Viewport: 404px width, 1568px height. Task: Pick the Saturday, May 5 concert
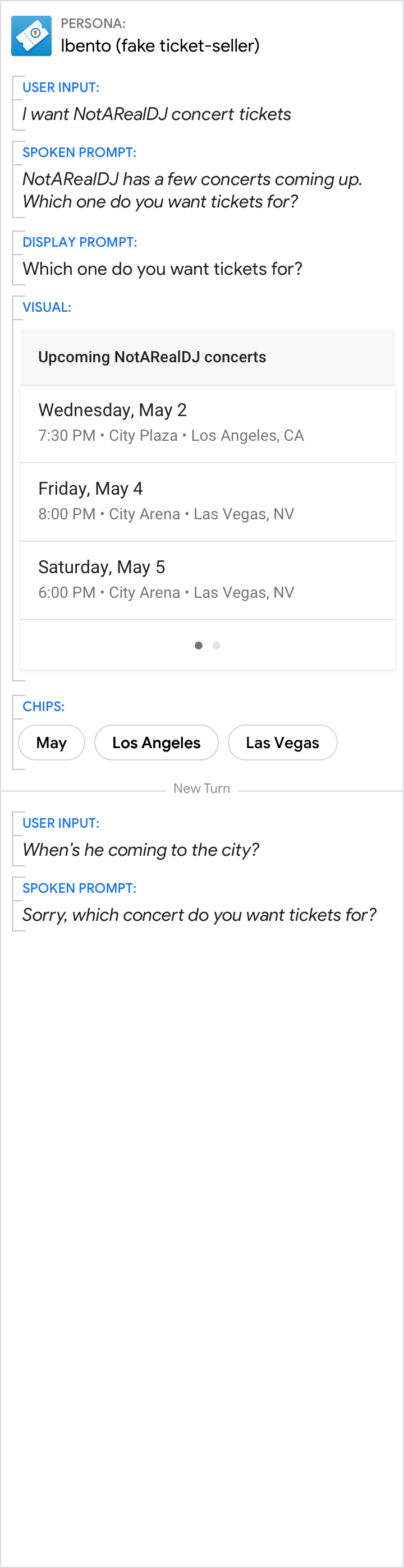point(207,580)
